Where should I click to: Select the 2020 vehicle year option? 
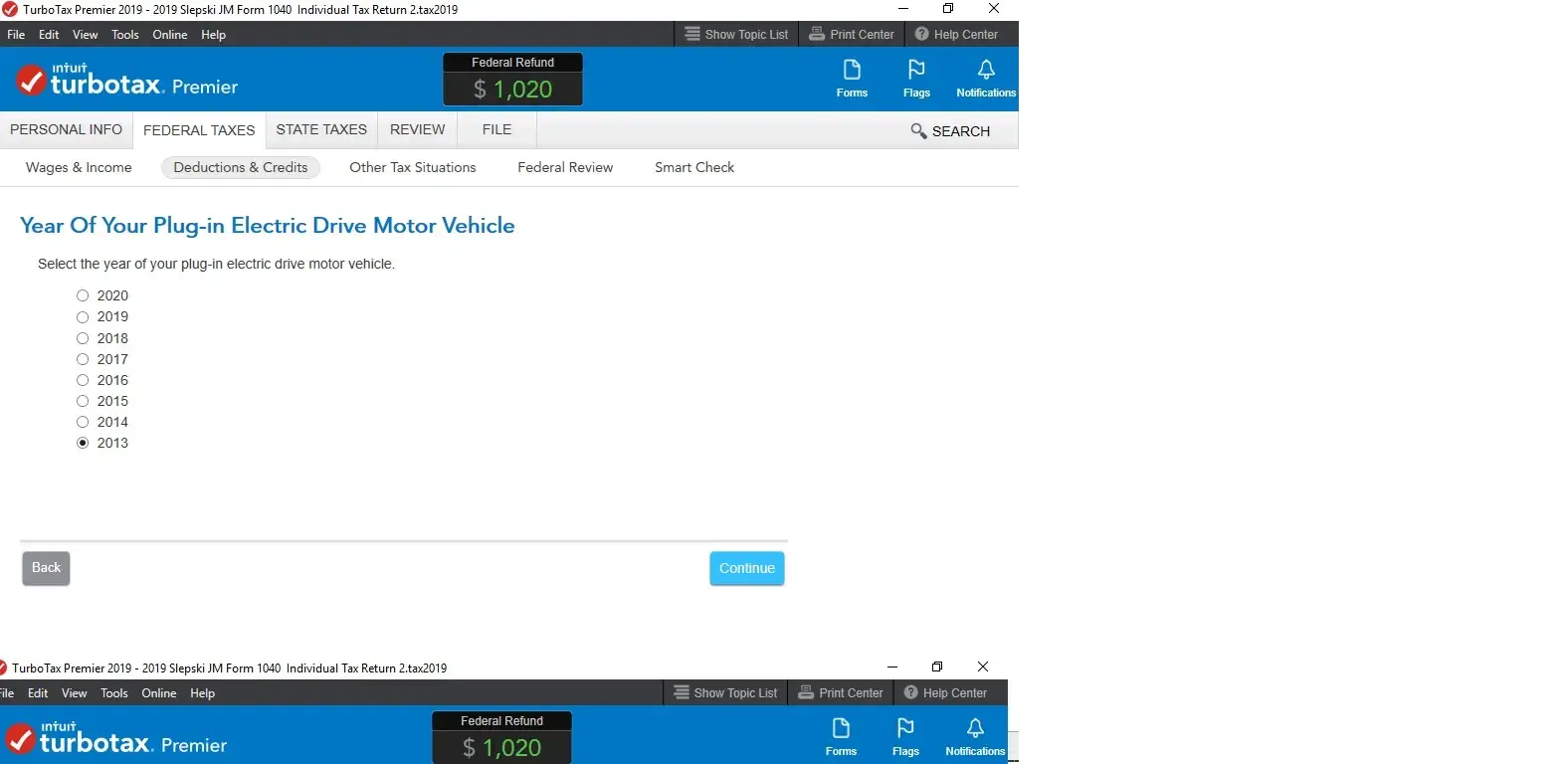point(83,295)
